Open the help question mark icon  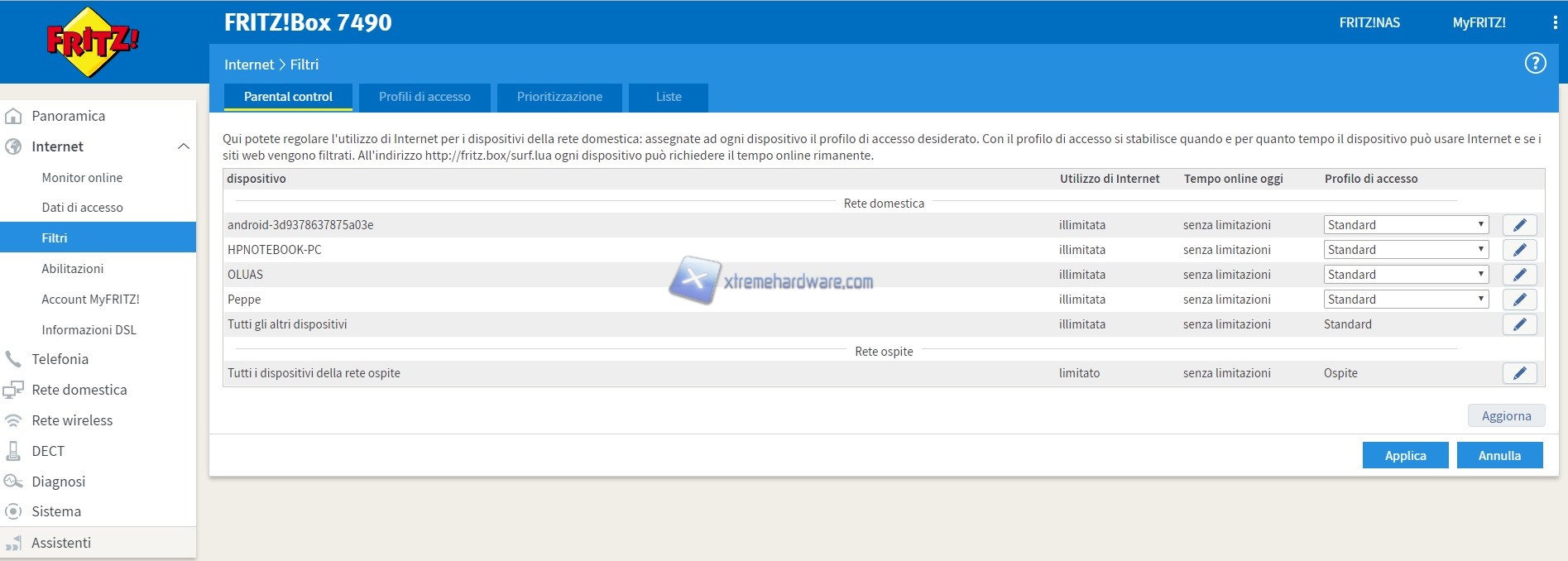pyautogui.click(x=1535, y=64)
